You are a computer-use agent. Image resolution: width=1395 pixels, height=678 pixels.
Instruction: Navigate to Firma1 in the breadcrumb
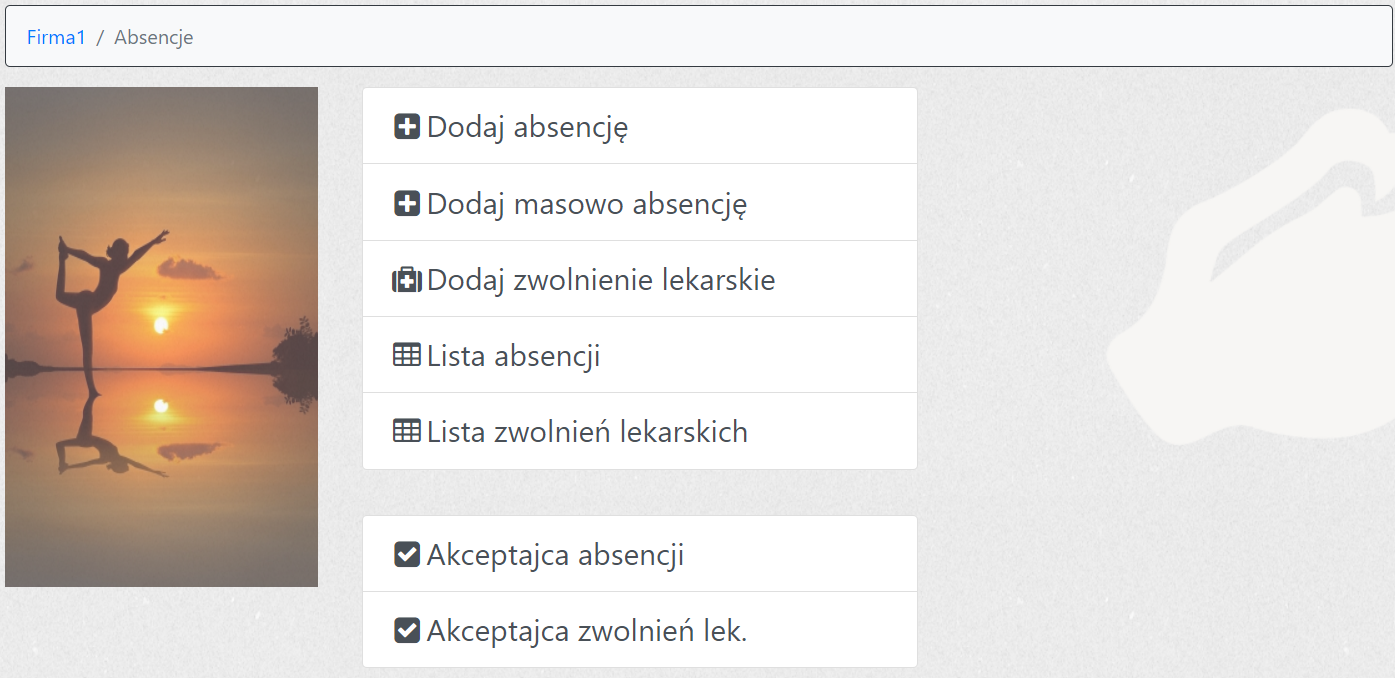[x=56, y=37]
